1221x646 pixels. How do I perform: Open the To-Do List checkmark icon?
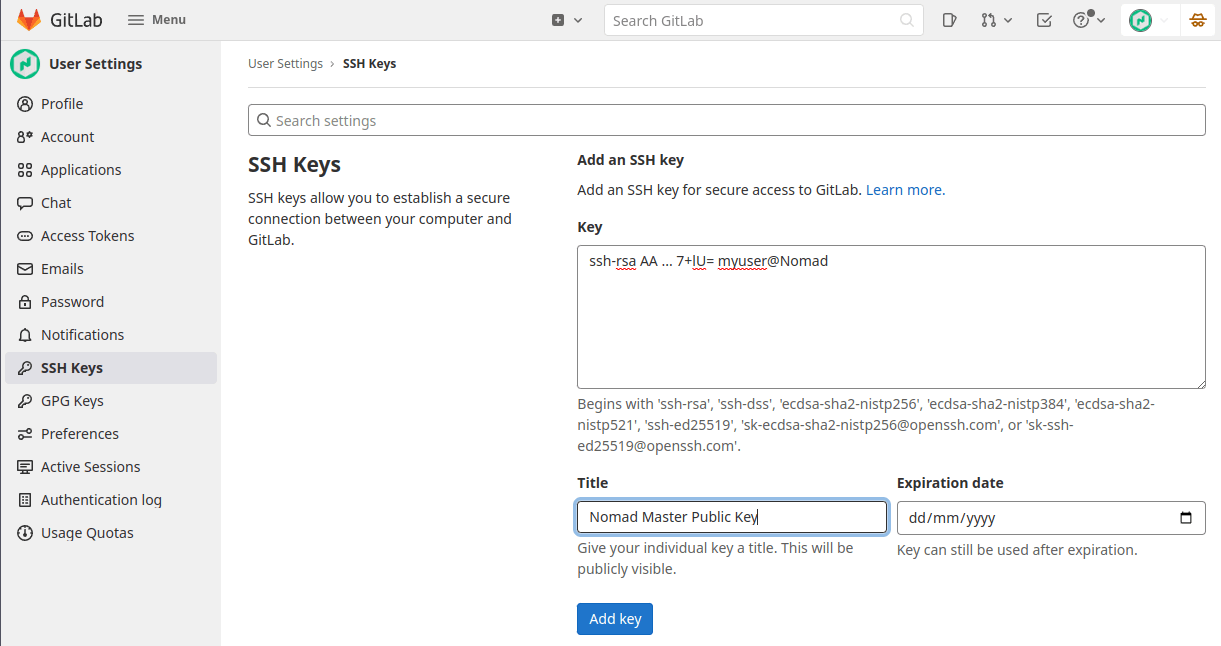click(1043, 19)
